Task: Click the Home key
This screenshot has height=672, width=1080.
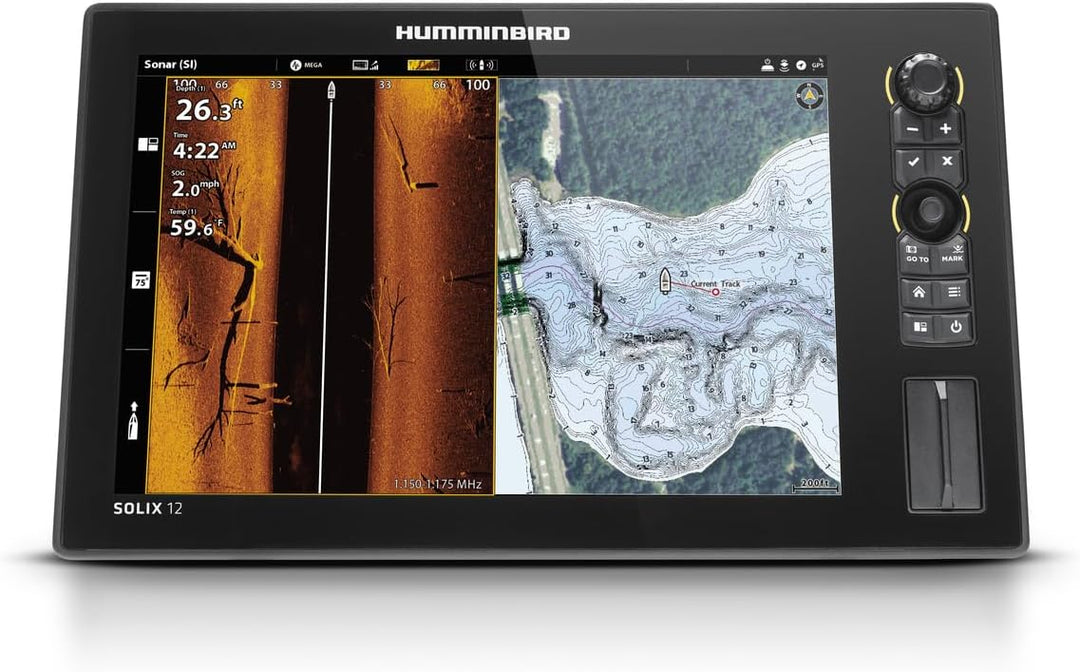Action: (919, 293)
